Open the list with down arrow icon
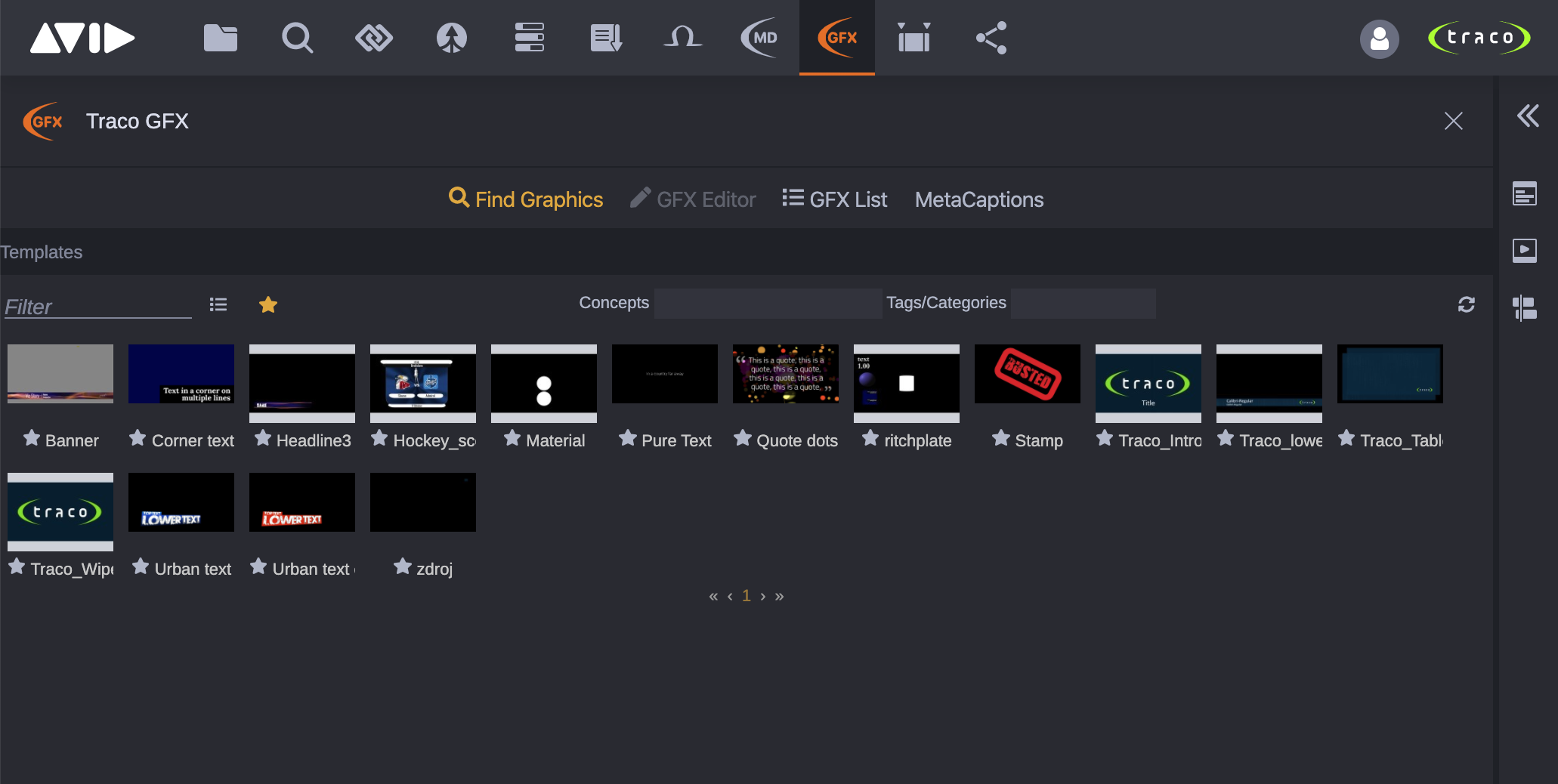This screenshot has width=1558, height=784. 606,38
